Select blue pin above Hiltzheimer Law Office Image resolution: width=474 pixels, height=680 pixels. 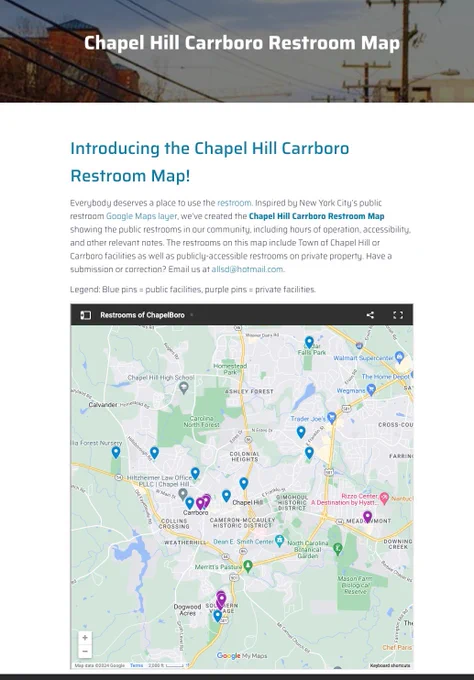click(195, 473)
